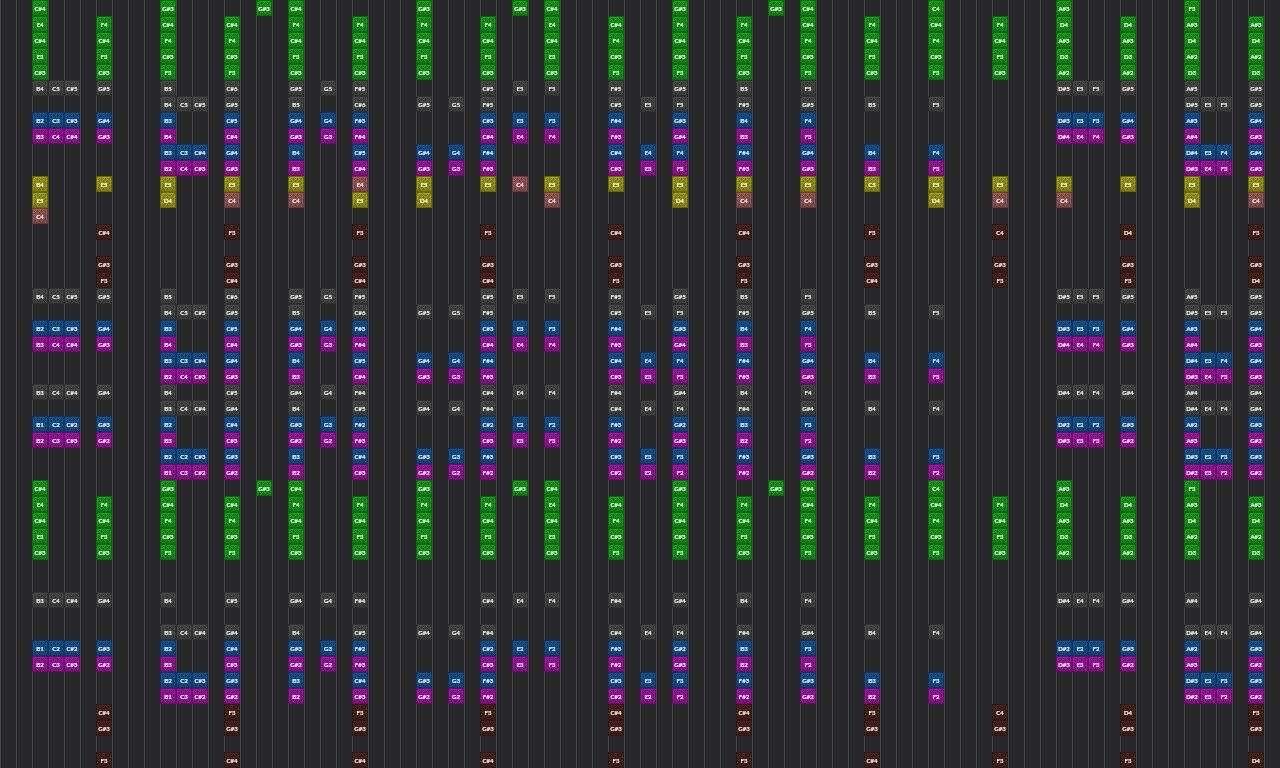The width and height of the screenshot is (1280, 768).
Task: Select the leftmost C#4 in the upper brown row
Action: coord(104,232)
